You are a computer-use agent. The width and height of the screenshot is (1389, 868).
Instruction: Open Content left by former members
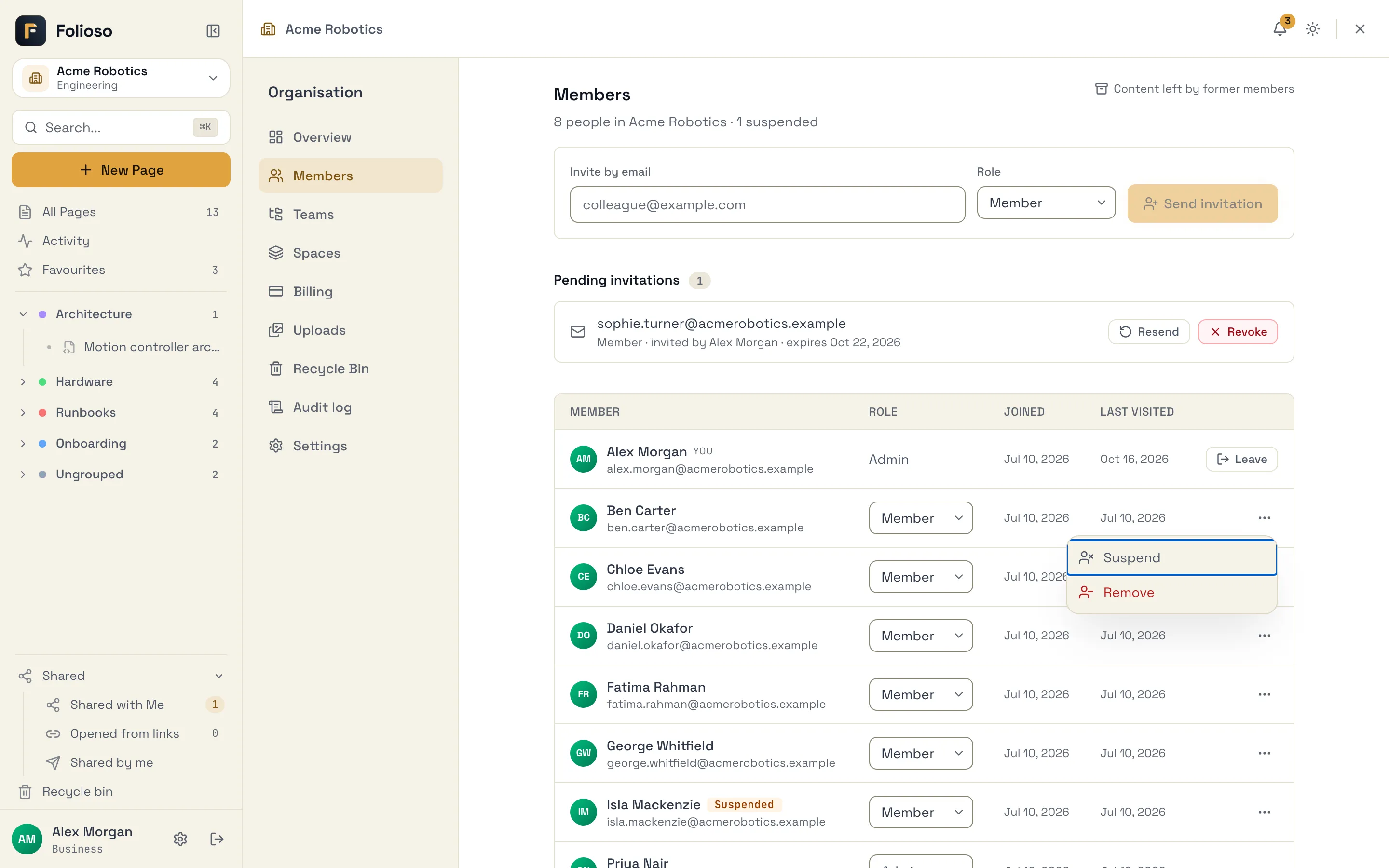(1195, 89)
